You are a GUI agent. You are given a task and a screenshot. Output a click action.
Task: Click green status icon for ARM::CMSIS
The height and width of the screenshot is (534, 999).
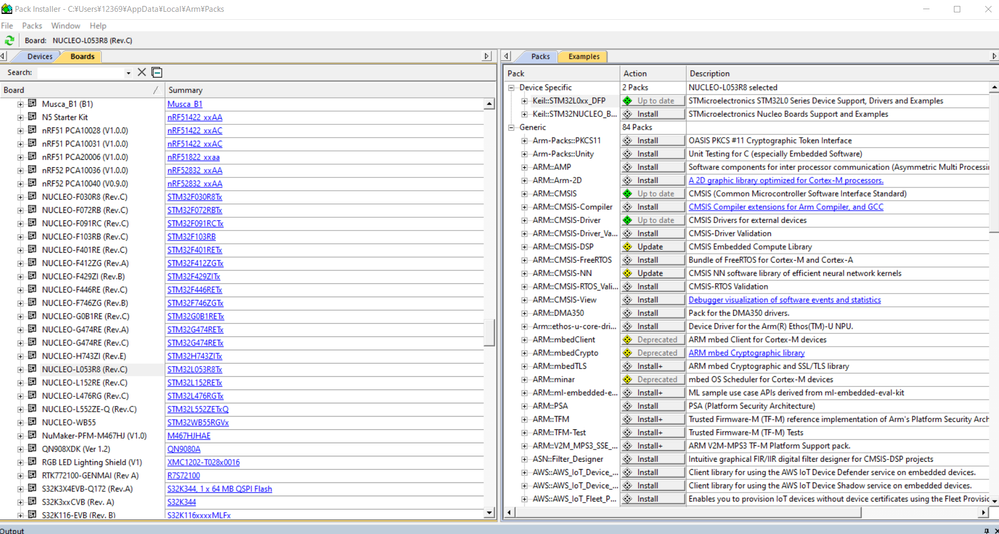pos(627,194)
